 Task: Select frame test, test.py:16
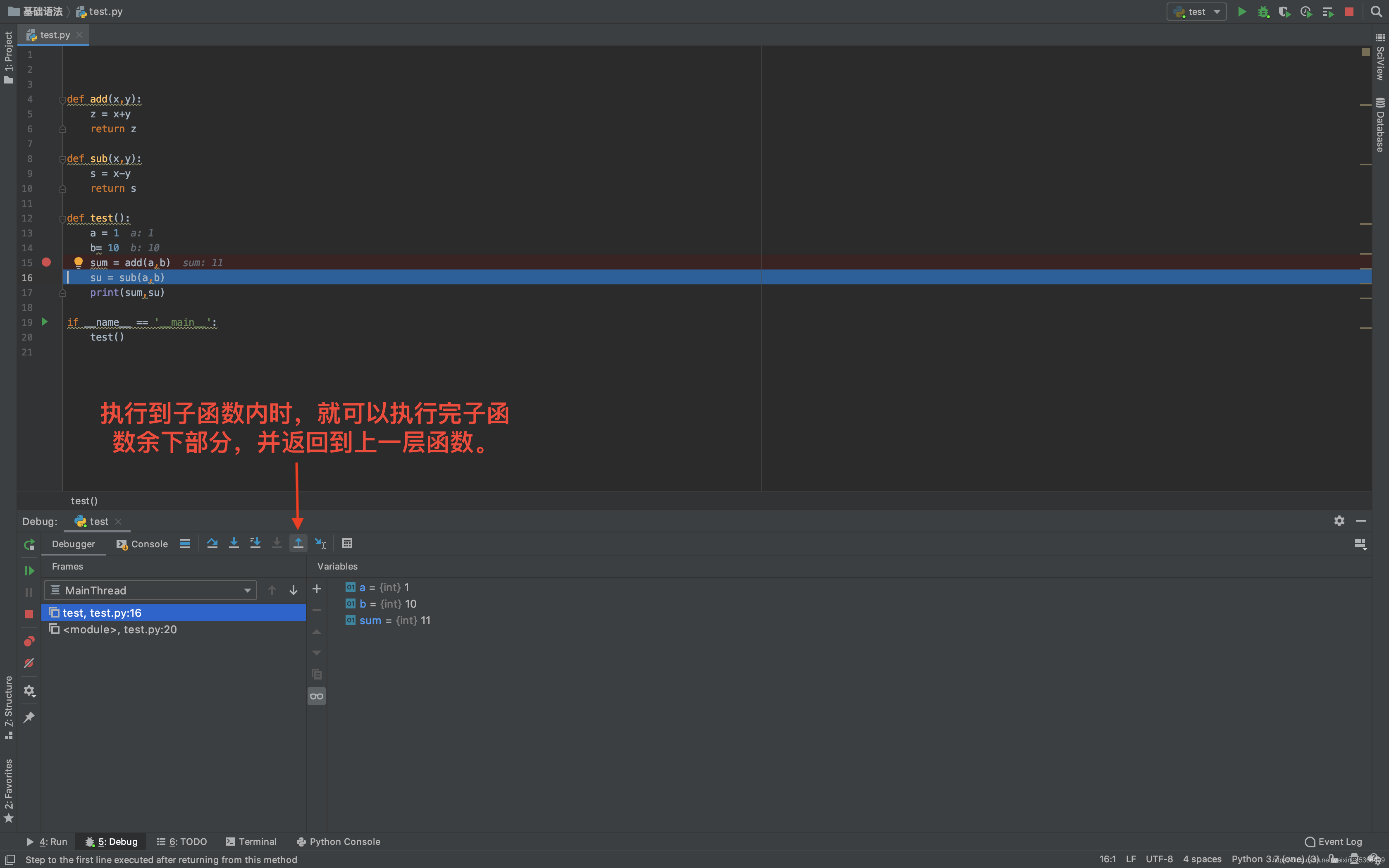click(174, 613)
